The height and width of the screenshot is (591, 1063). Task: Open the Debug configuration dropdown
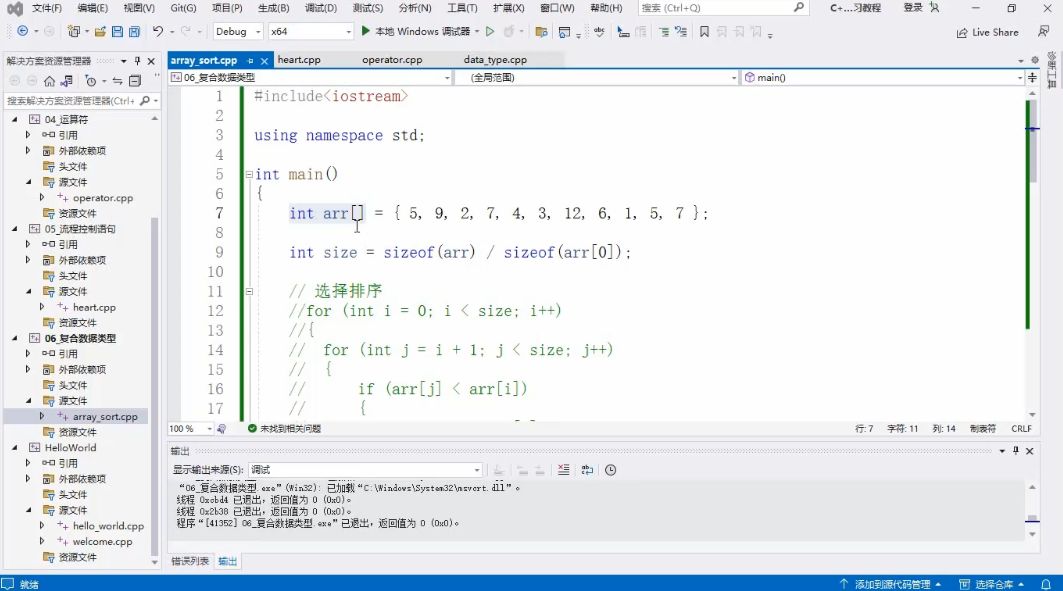click(x=237, y=31)
